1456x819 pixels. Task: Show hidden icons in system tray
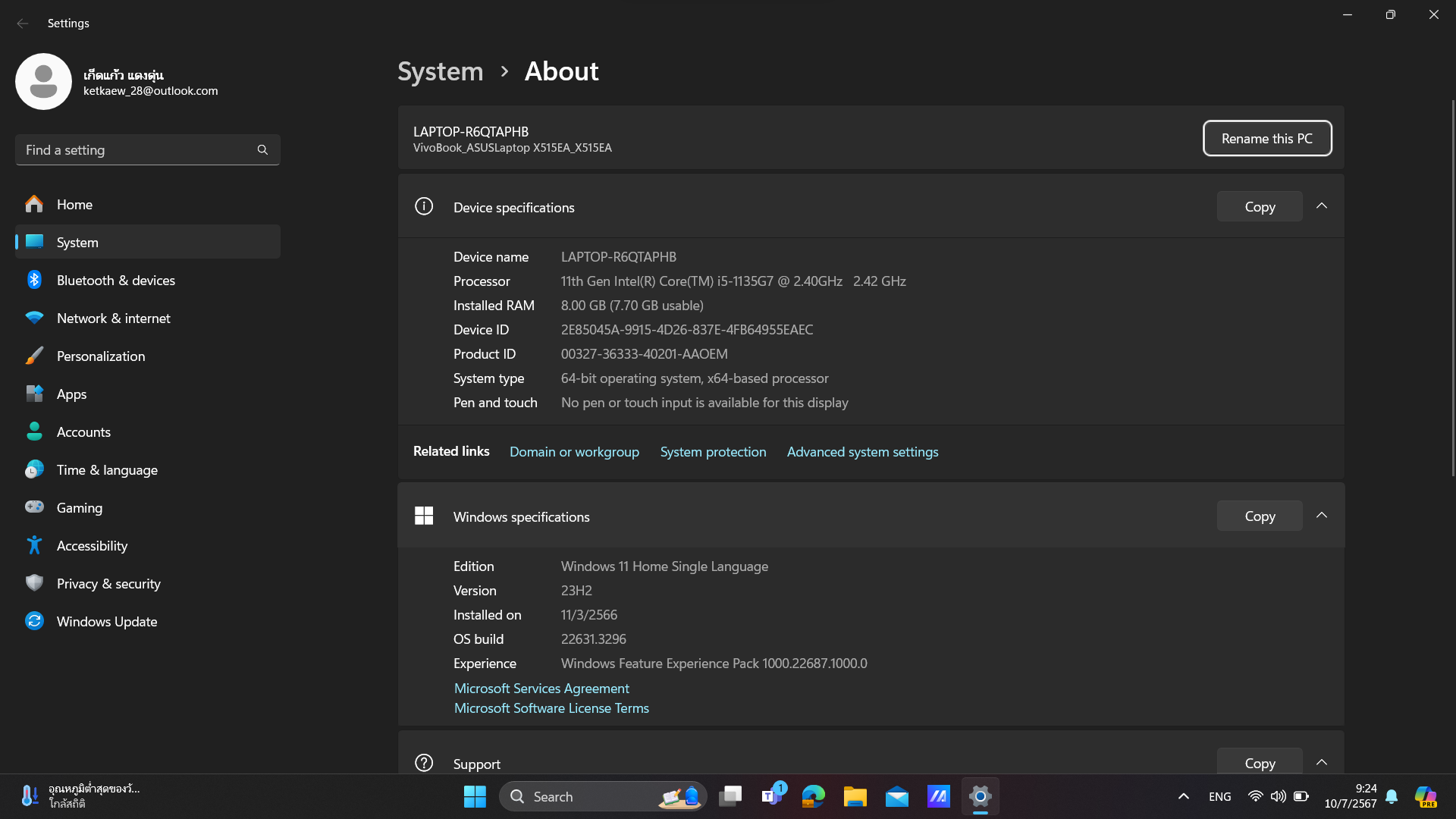[x=1184, y=796]
